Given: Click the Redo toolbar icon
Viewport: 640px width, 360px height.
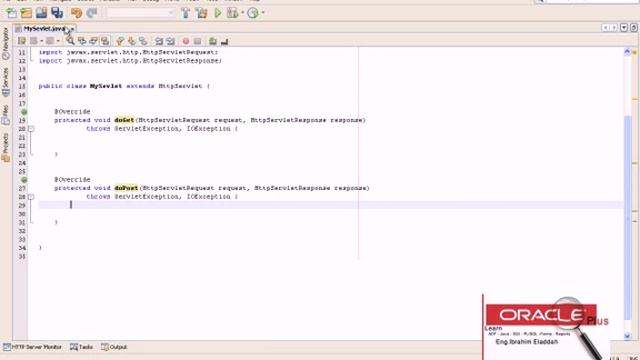Looking at the screenshot, I should tap(91, 13).
